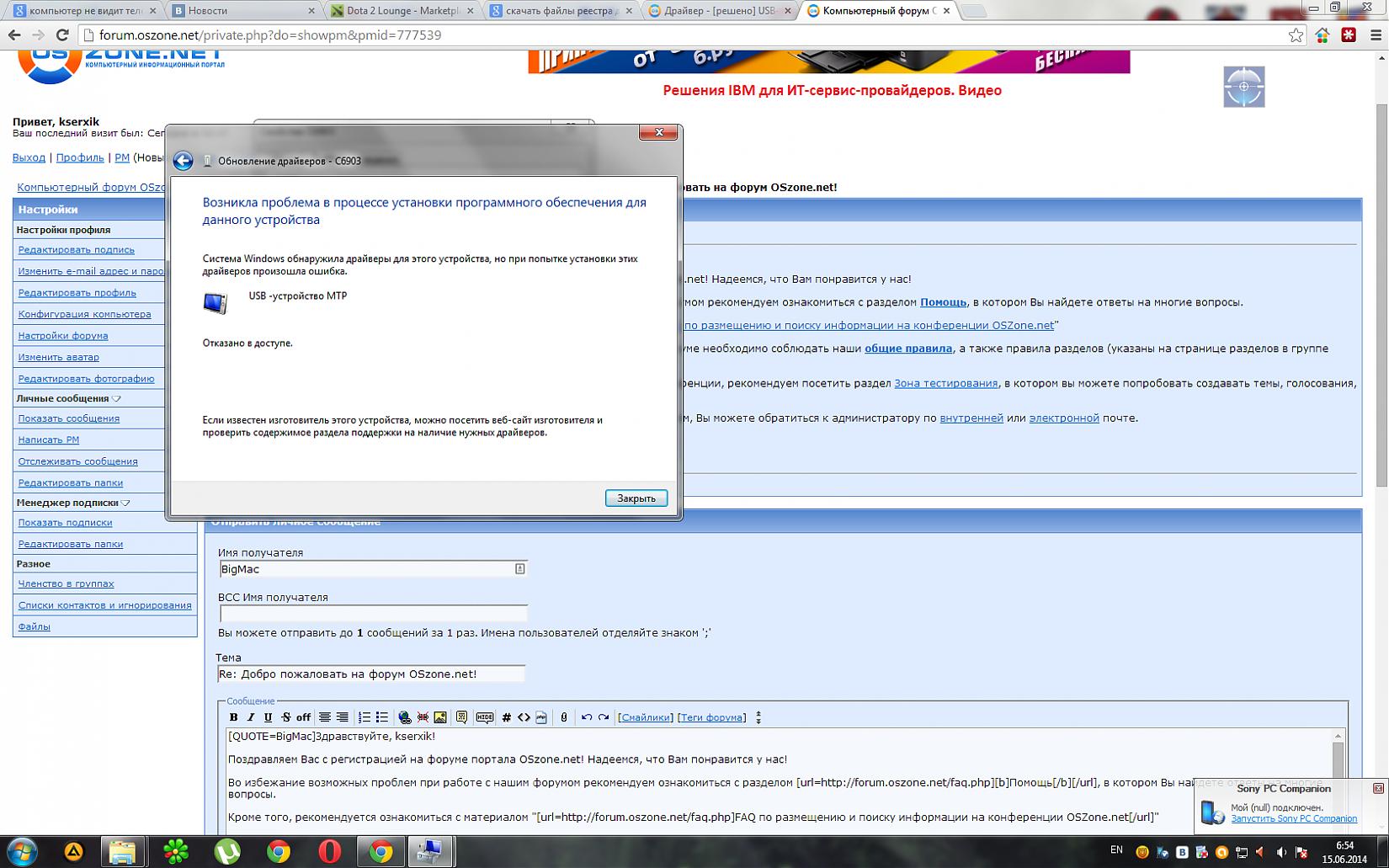The image size is (1389, 868).
Task: Open Chrome menu hamburger button
Action: [x=1376, y=35]
